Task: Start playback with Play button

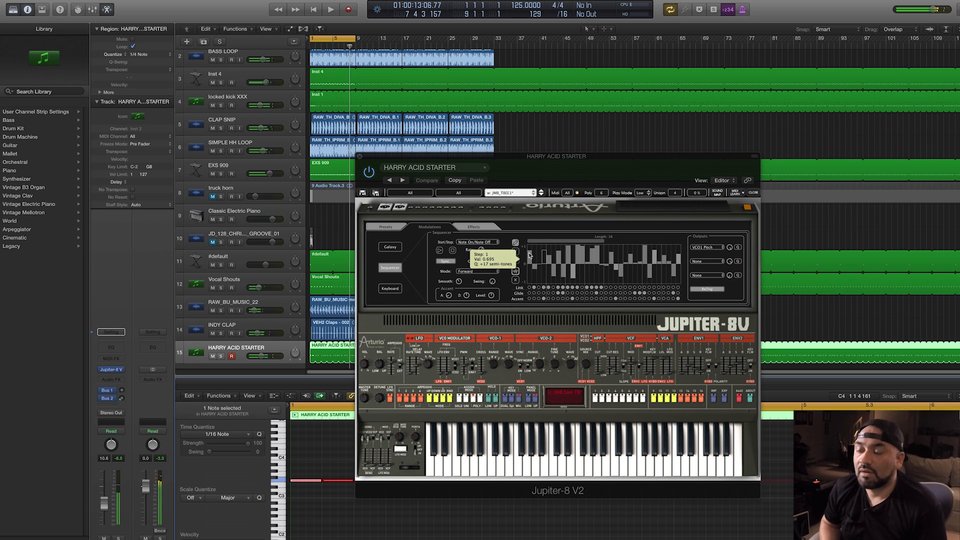Action: click(x=331, y=9)
